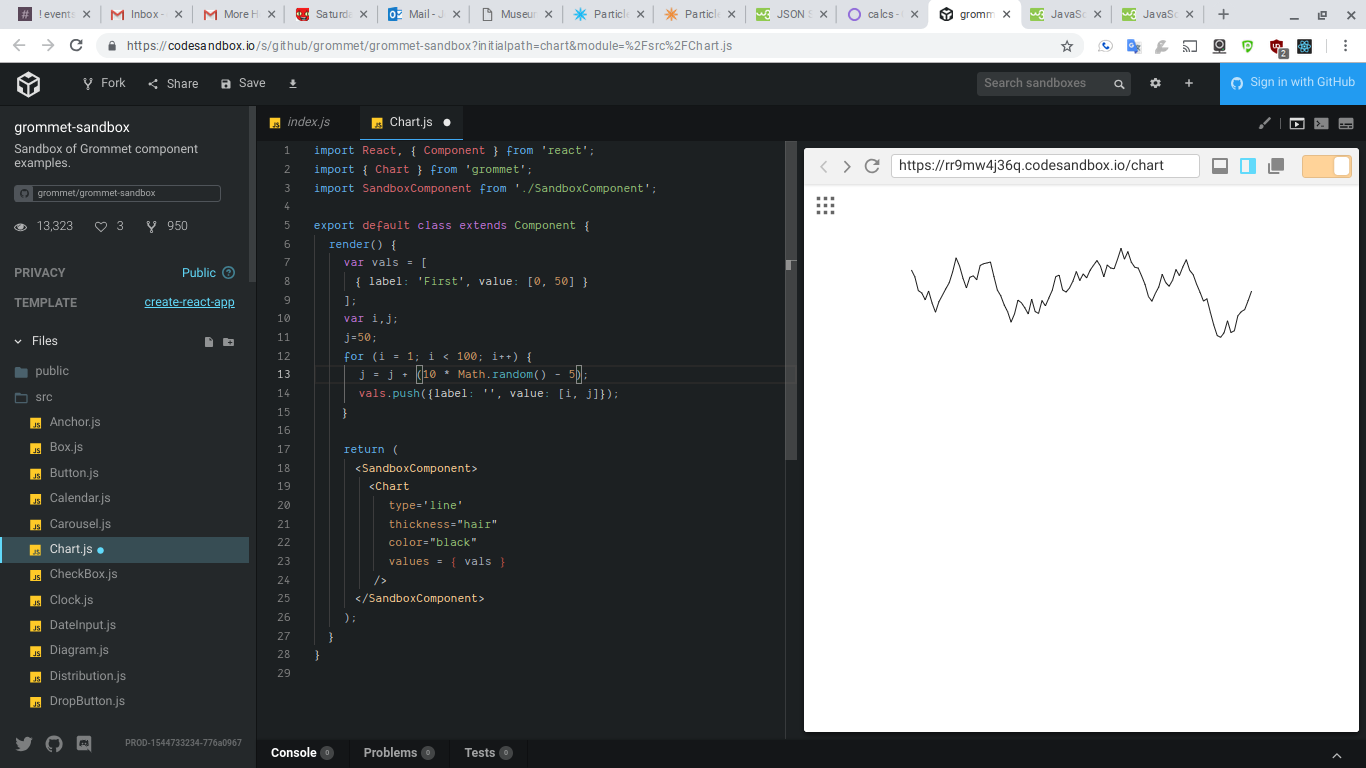Open the create-react-app template link
The width and height of the screenshot is (1366, 768).
coord(189,302)
